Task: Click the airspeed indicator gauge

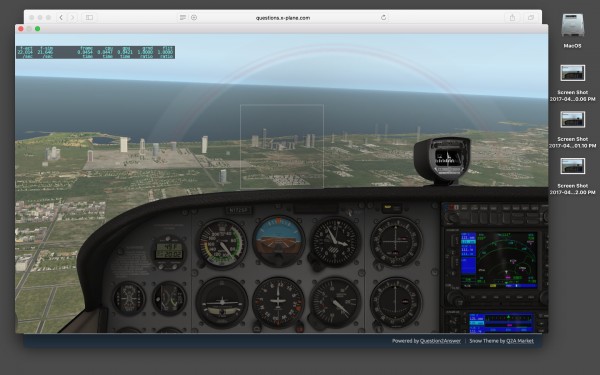Action: coord(222,243)
